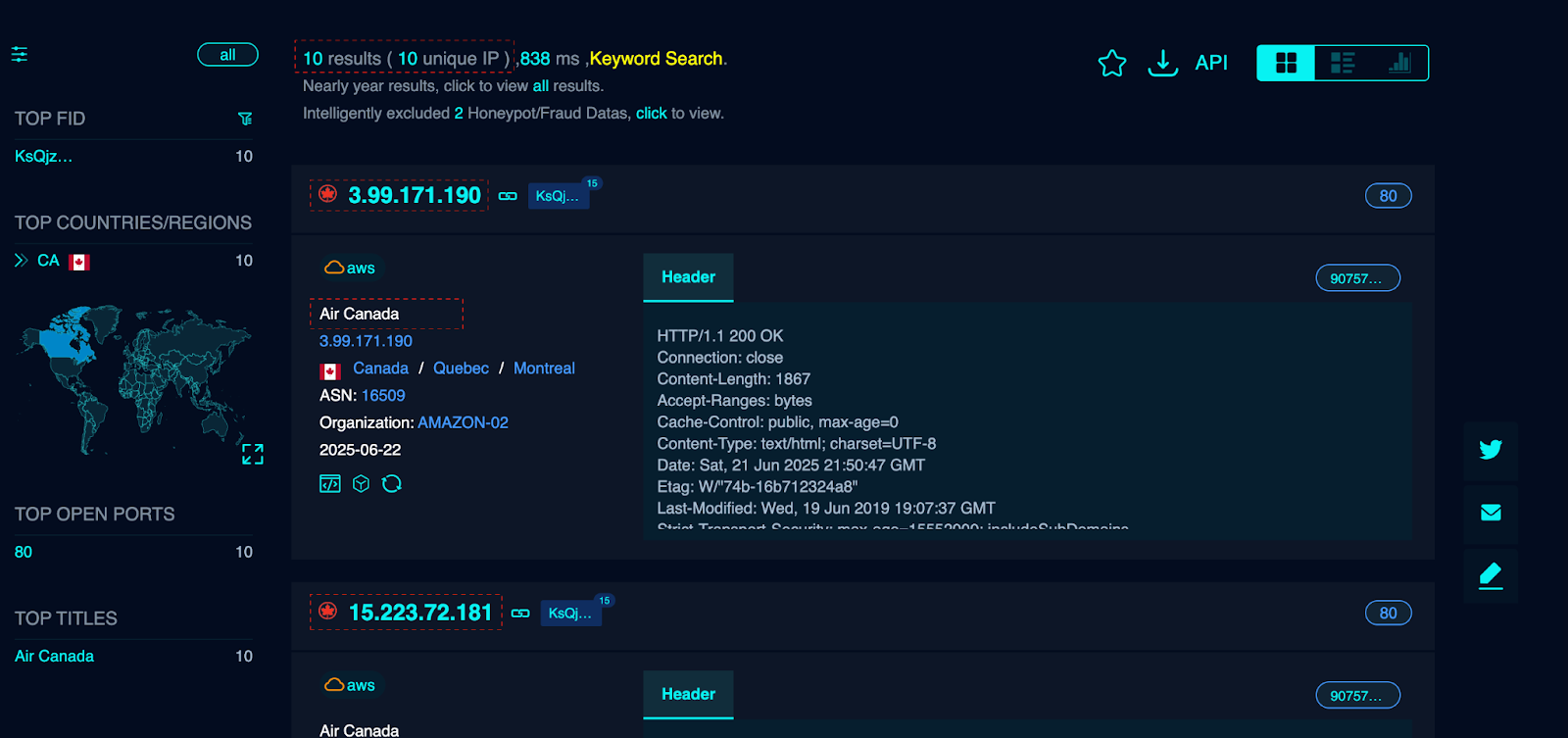Select Header tab of first result
Screen dimensions: 1568x738
(688, 277)
